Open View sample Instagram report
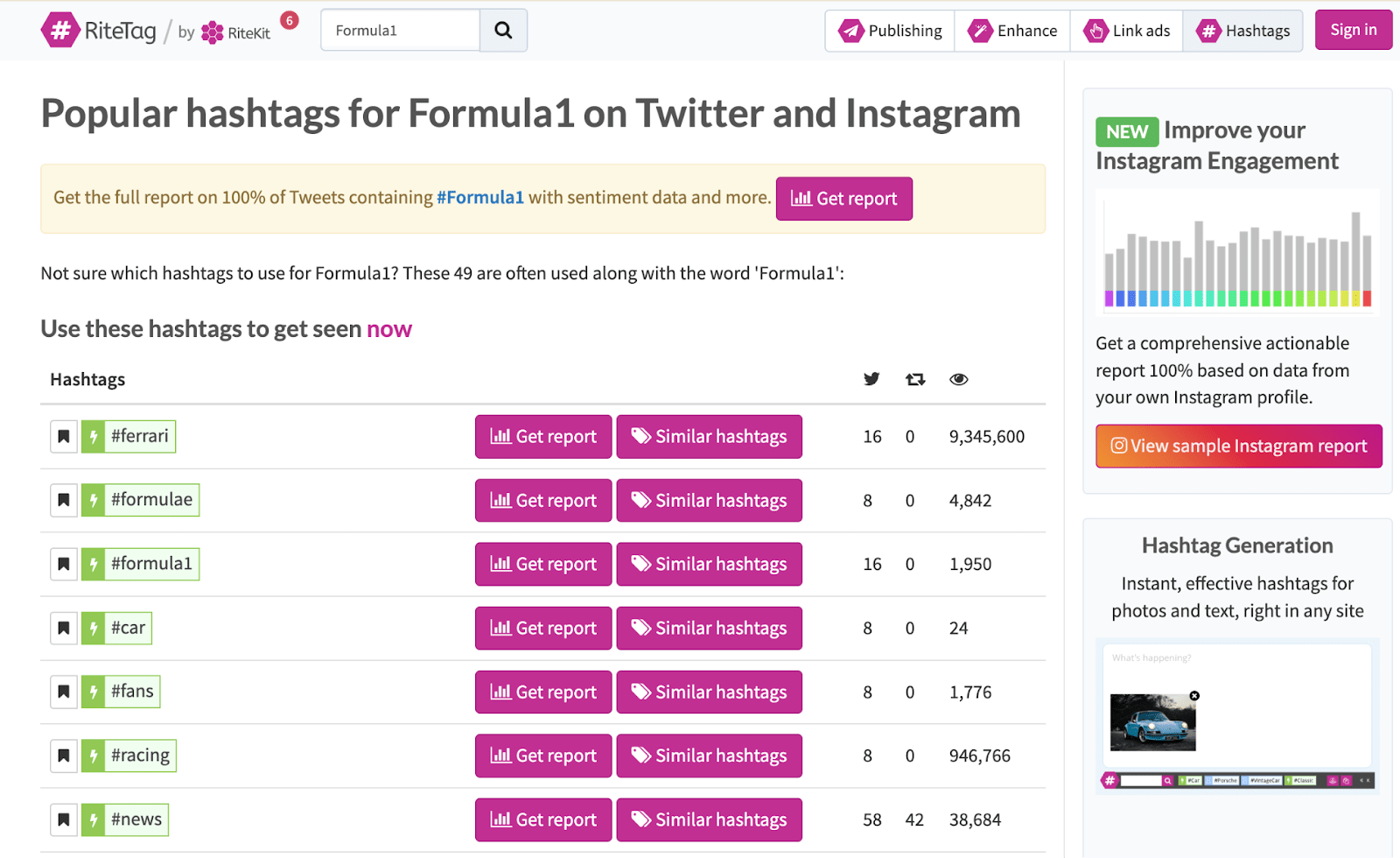Viewport: 1400px width, 858px height. coord(1237,446)
